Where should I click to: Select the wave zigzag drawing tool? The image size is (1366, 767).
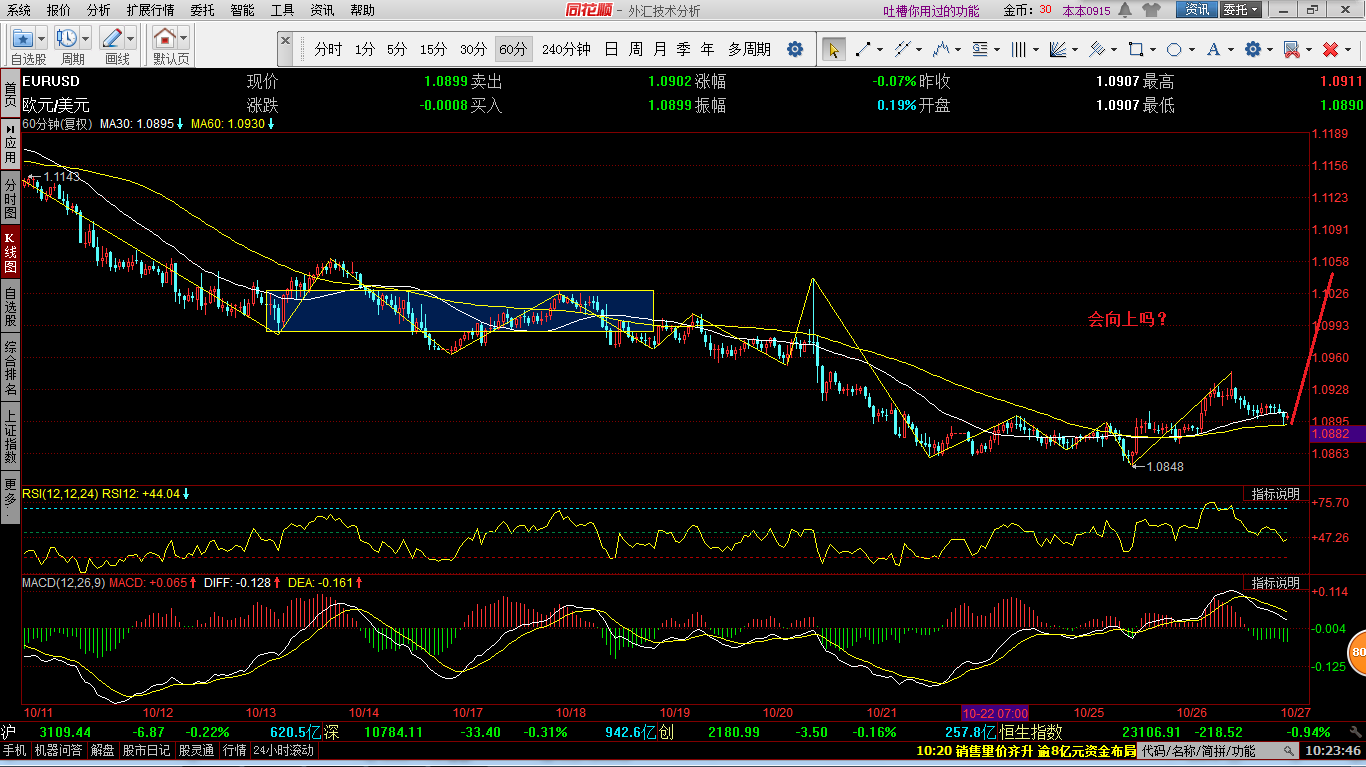[940, 49]
